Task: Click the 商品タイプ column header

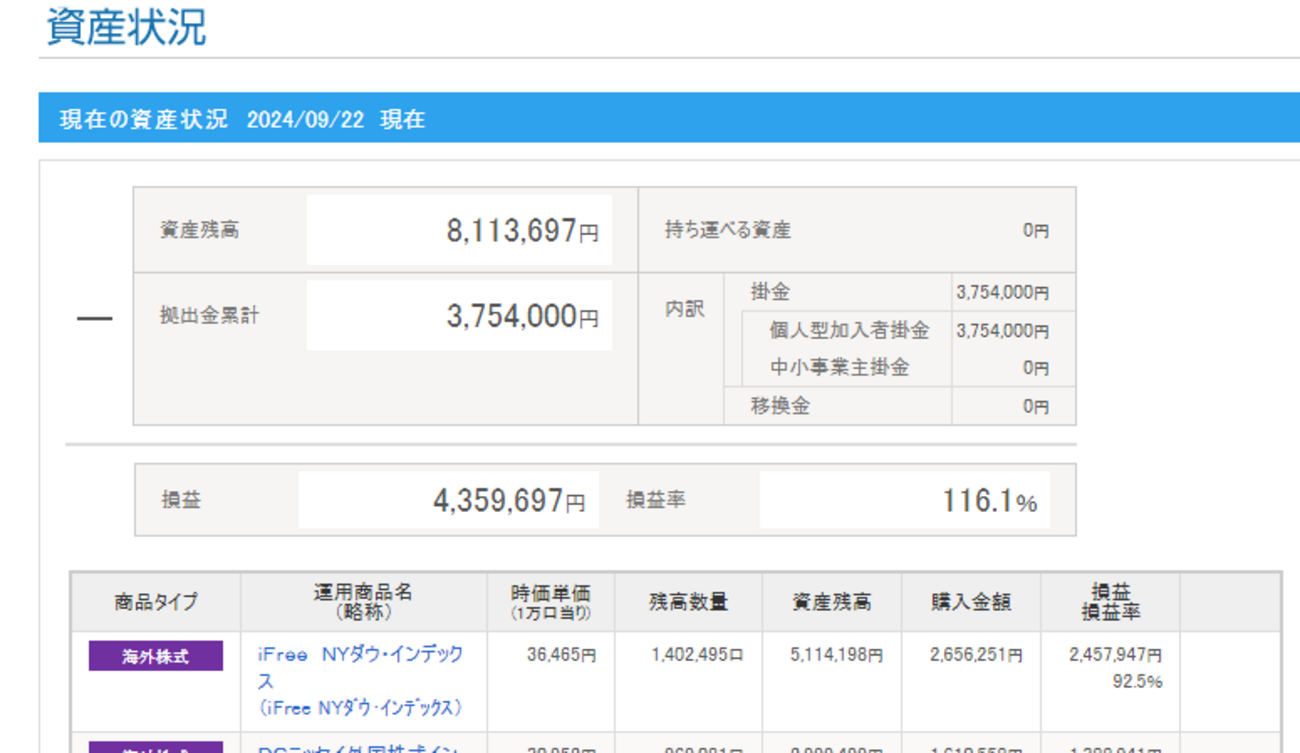Action: point(156,602)
